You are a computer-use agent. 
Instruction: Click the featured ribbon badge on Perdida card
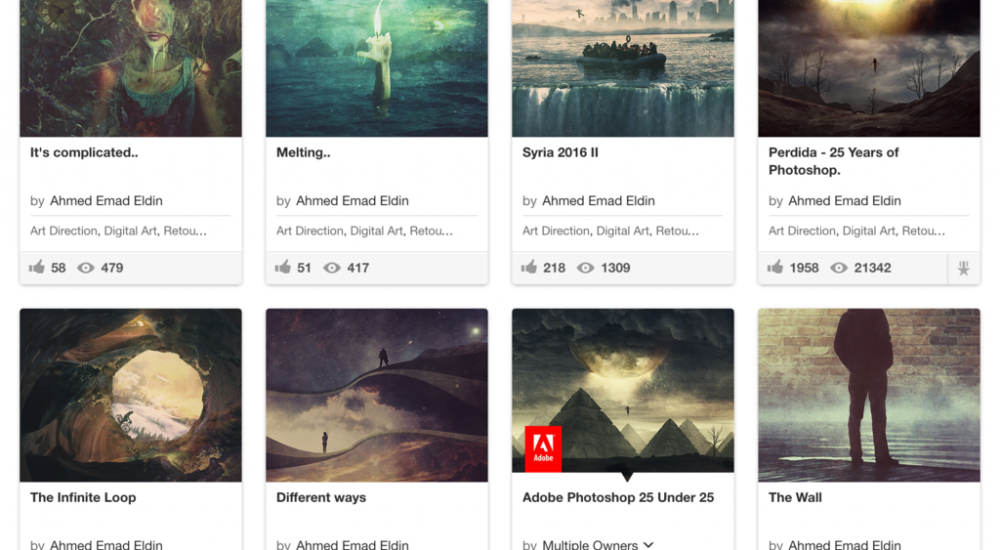[964, 268]
